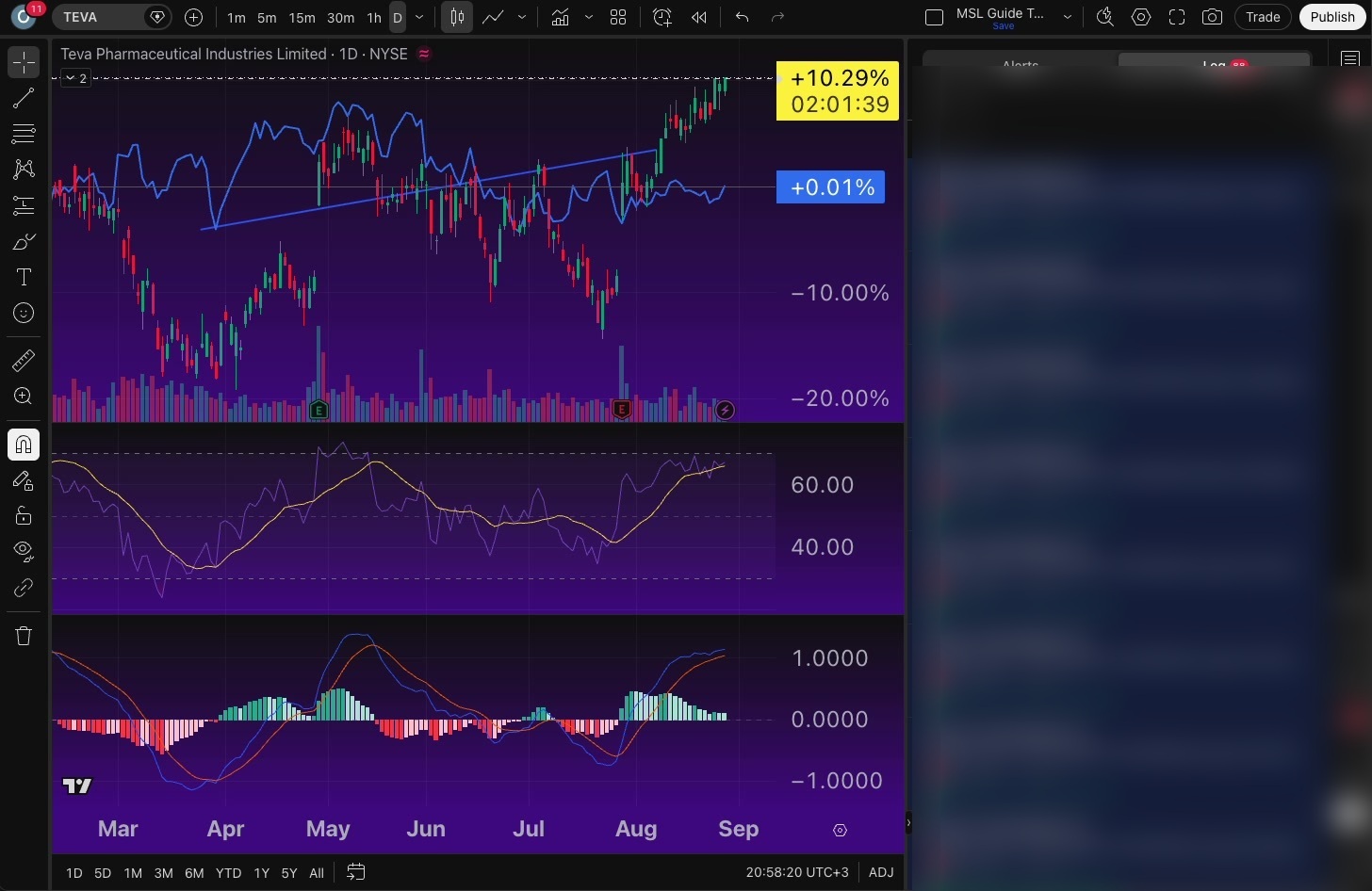Screen dimensions: 1372x891
Task: Open the go to date calendar icon
Action: (355, 872)
